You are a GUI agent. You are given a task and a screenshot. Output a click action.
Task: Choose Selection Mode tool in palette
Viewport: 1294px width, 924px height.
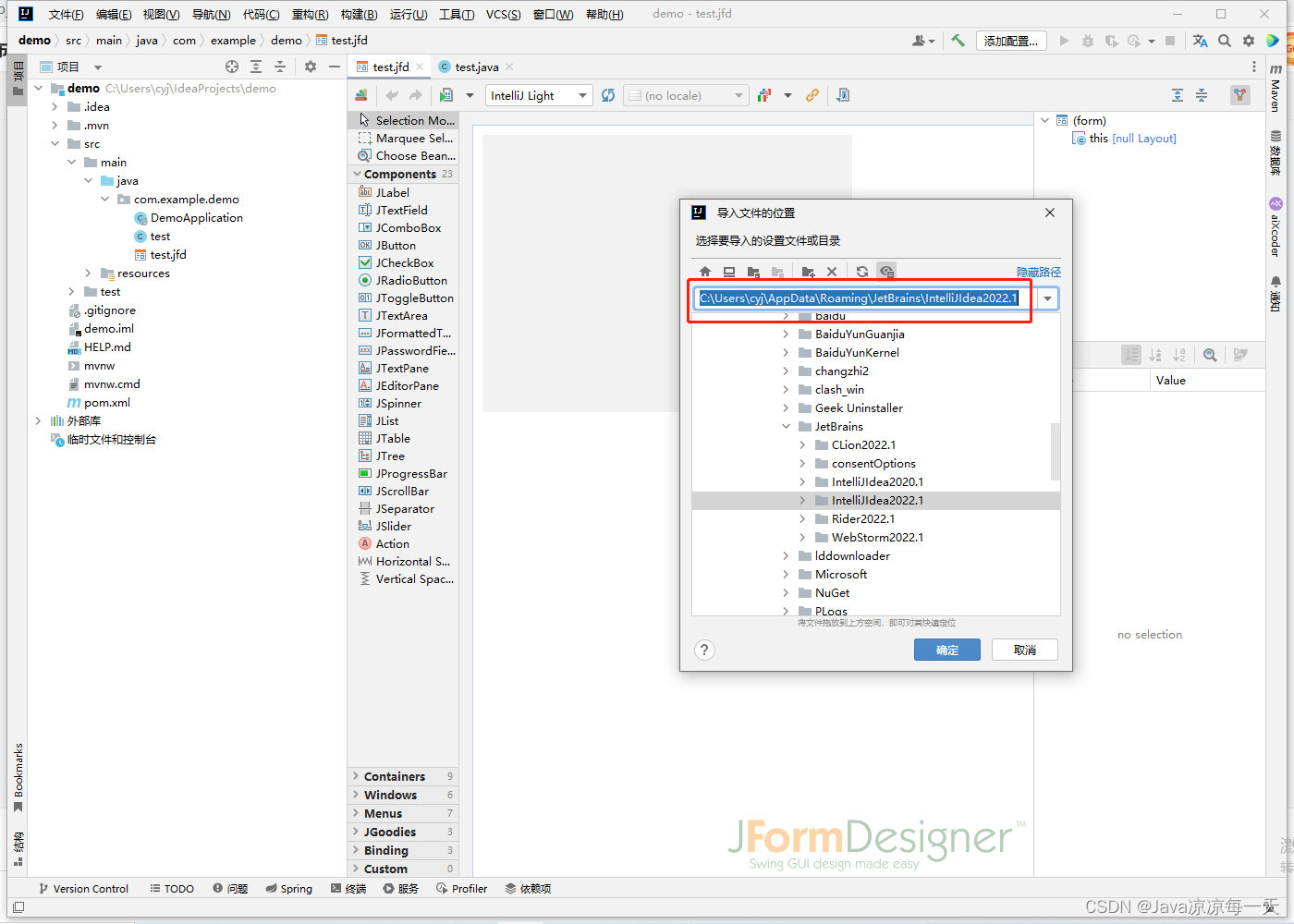point(403,120)
